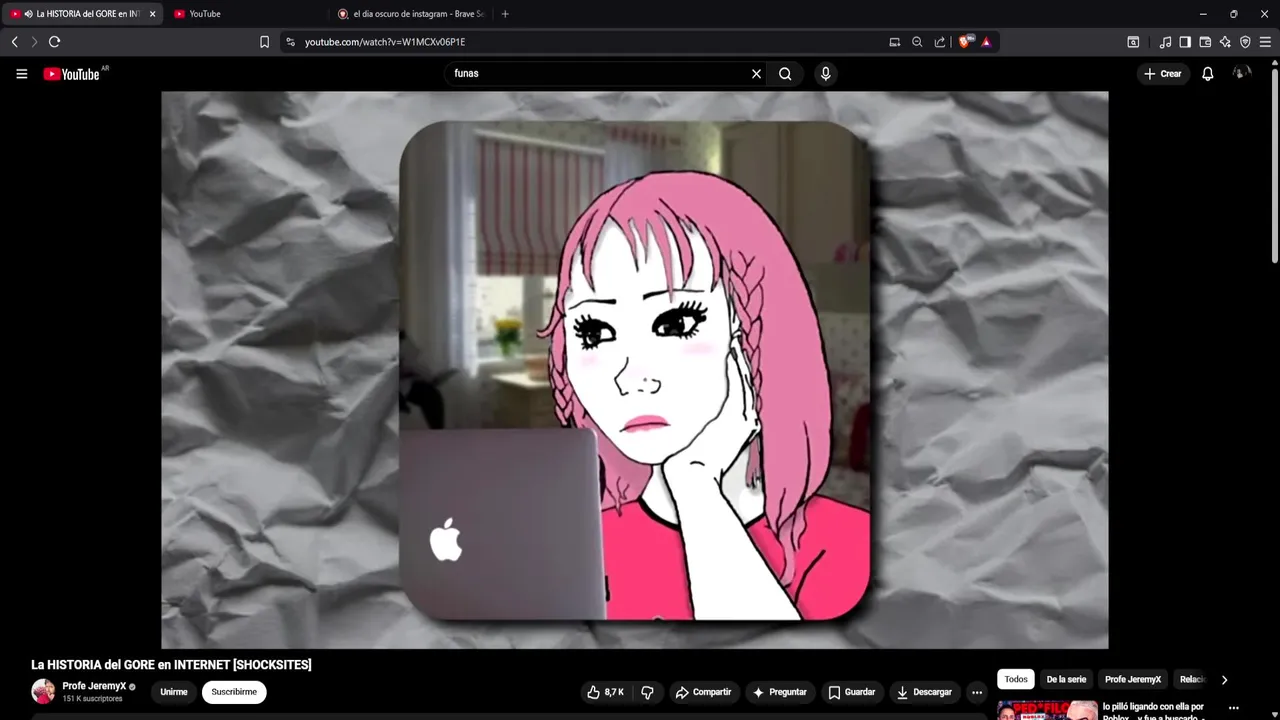Dislike the video
The width and height of the screenshot is (1280, 720).
point(647,692)
